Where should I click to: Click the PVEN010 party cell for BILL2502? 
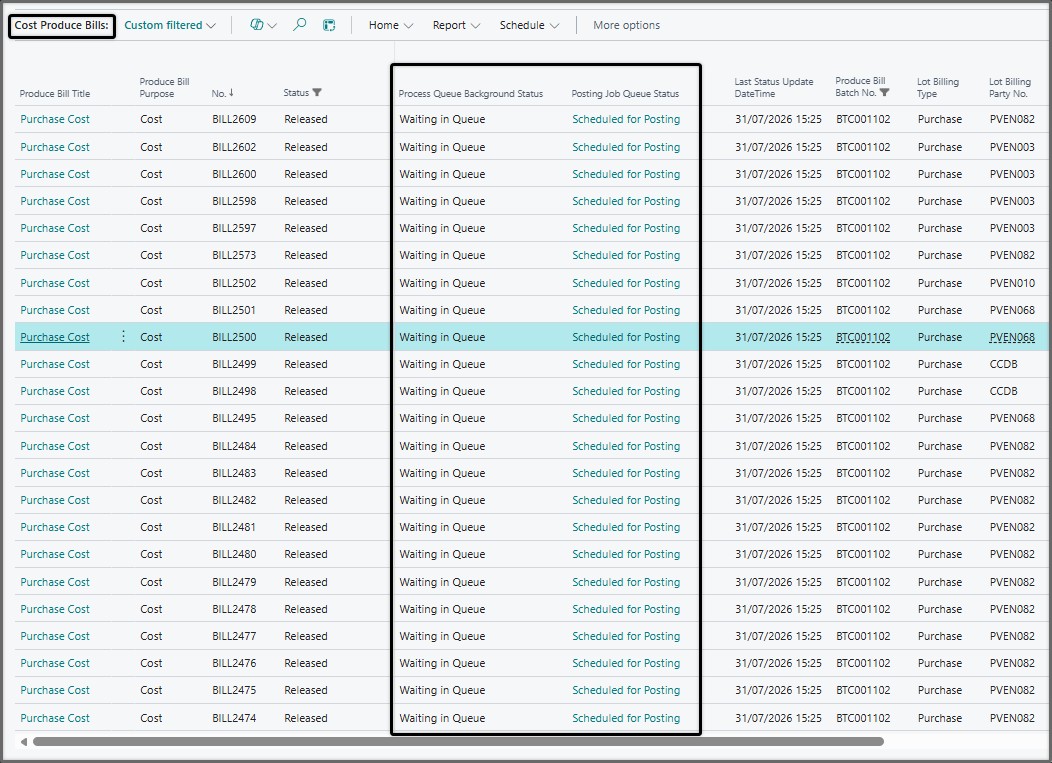(1012, 283)
